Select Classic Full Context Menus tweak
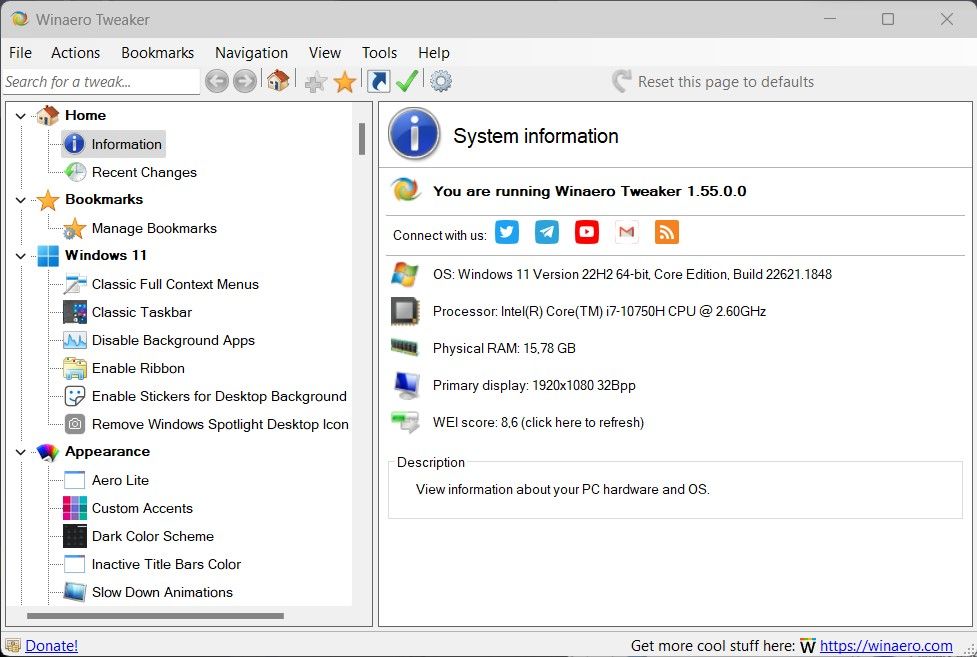Screen dimensions: 977x657 click(x=175, y=284)
